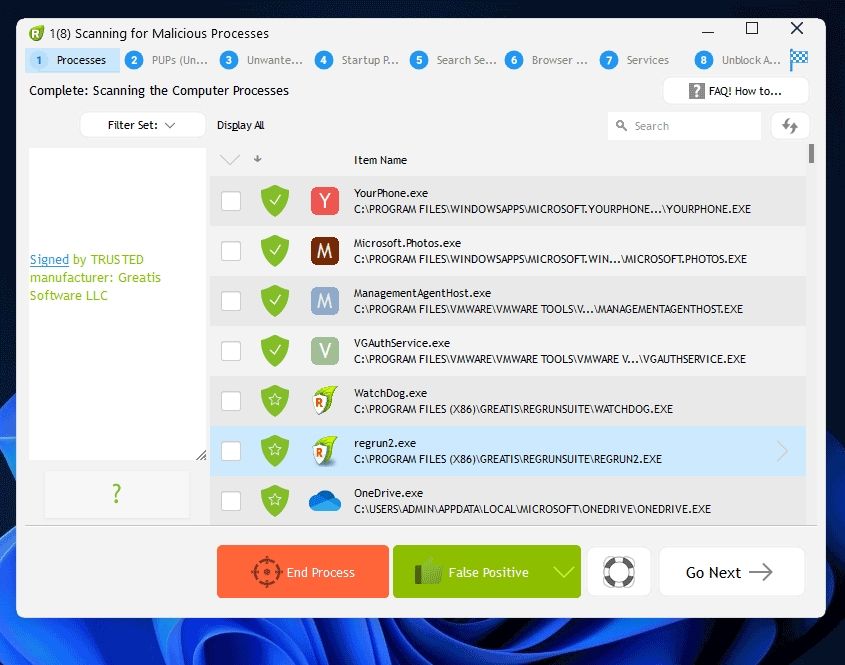This screenshot has height=665, width=845.
Task: Open step 3 Unwanted tab
Action: 261,60
